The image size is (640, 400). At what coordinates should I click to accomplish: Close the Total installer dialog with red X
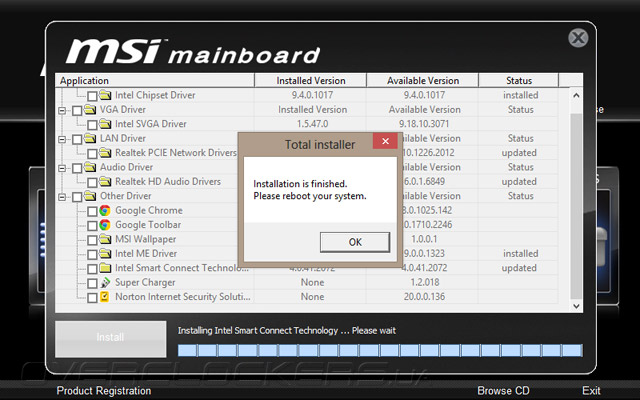coord(385,141)
